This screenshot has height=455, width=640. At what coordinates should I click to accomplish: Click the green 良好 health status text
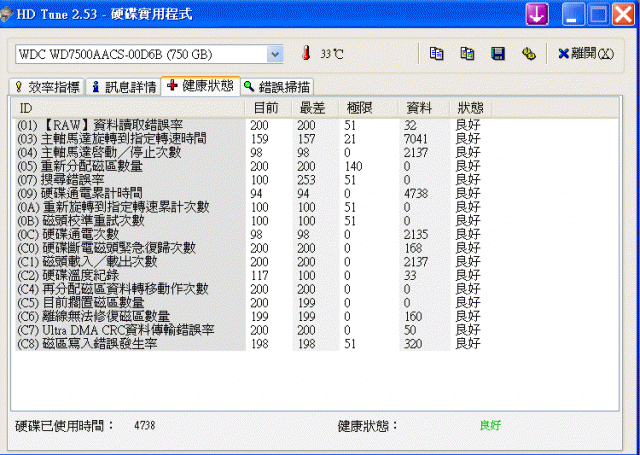tap(490, 425)
